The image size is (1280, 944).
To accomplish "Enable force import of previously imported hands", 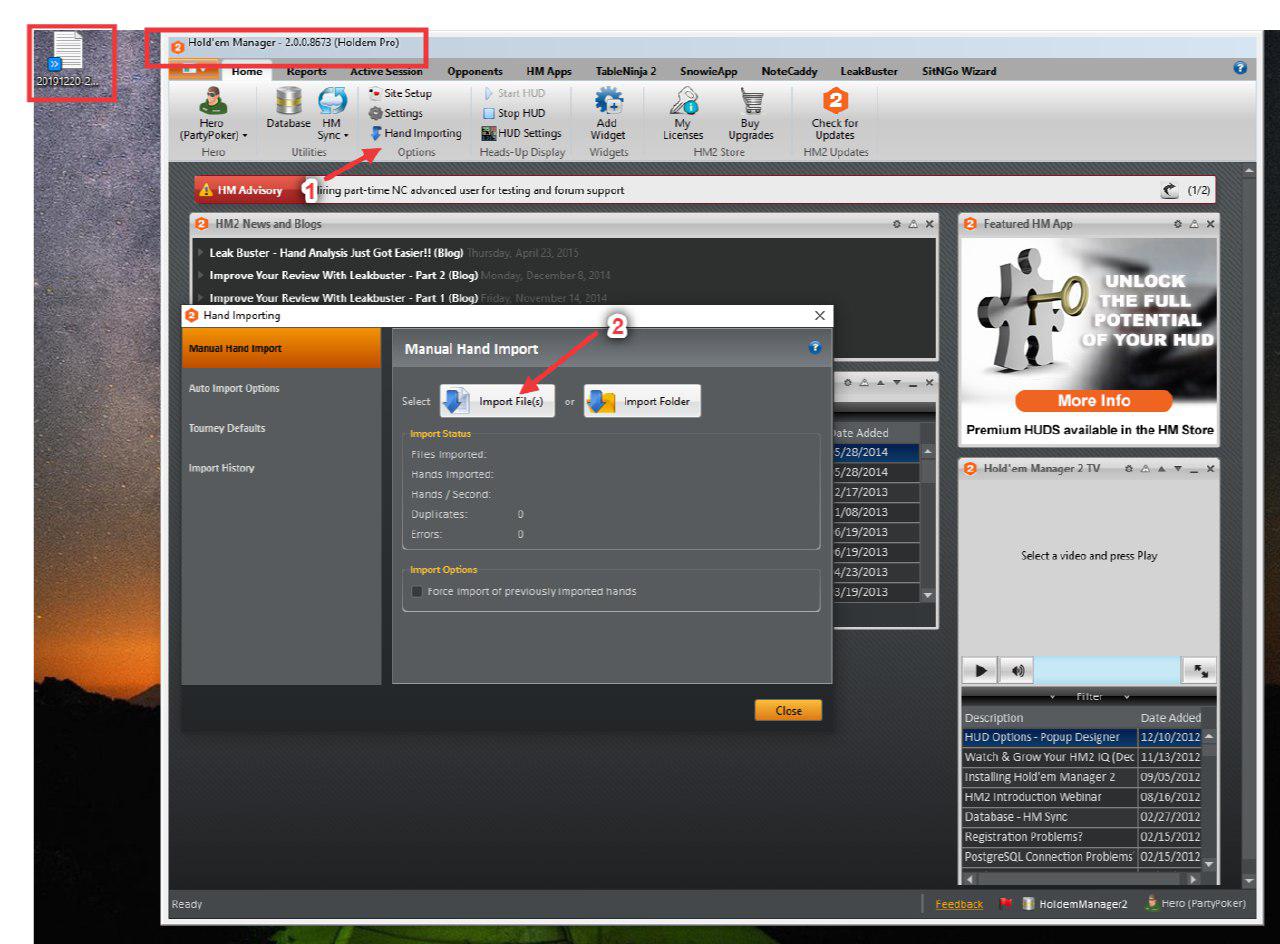I will click(x=417, y=592).
